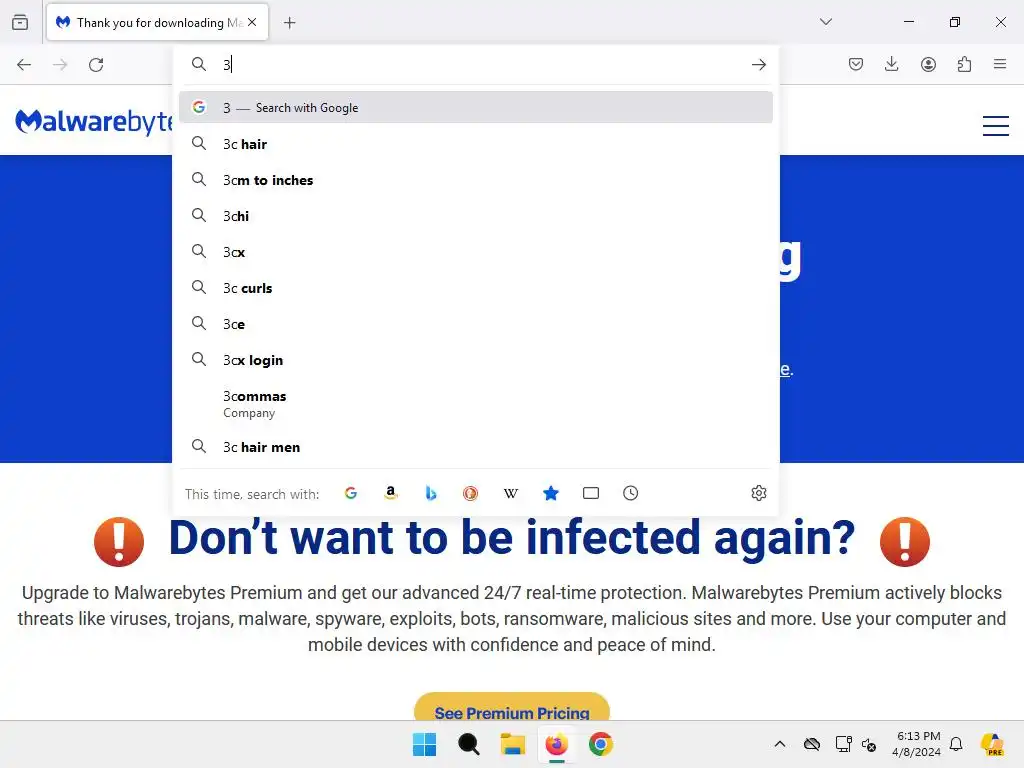Show hidden system tray icons
1024x768 pixels.
pos(780,744)
